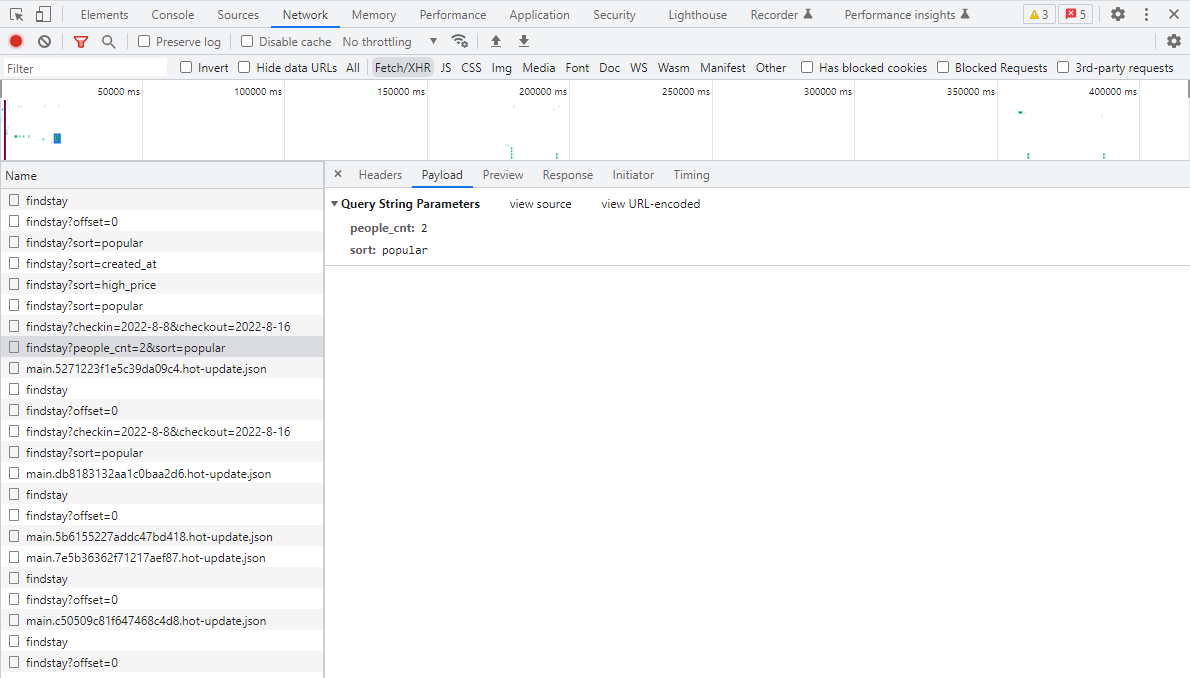Select request findstay?sort=high_price

[162, 285]
